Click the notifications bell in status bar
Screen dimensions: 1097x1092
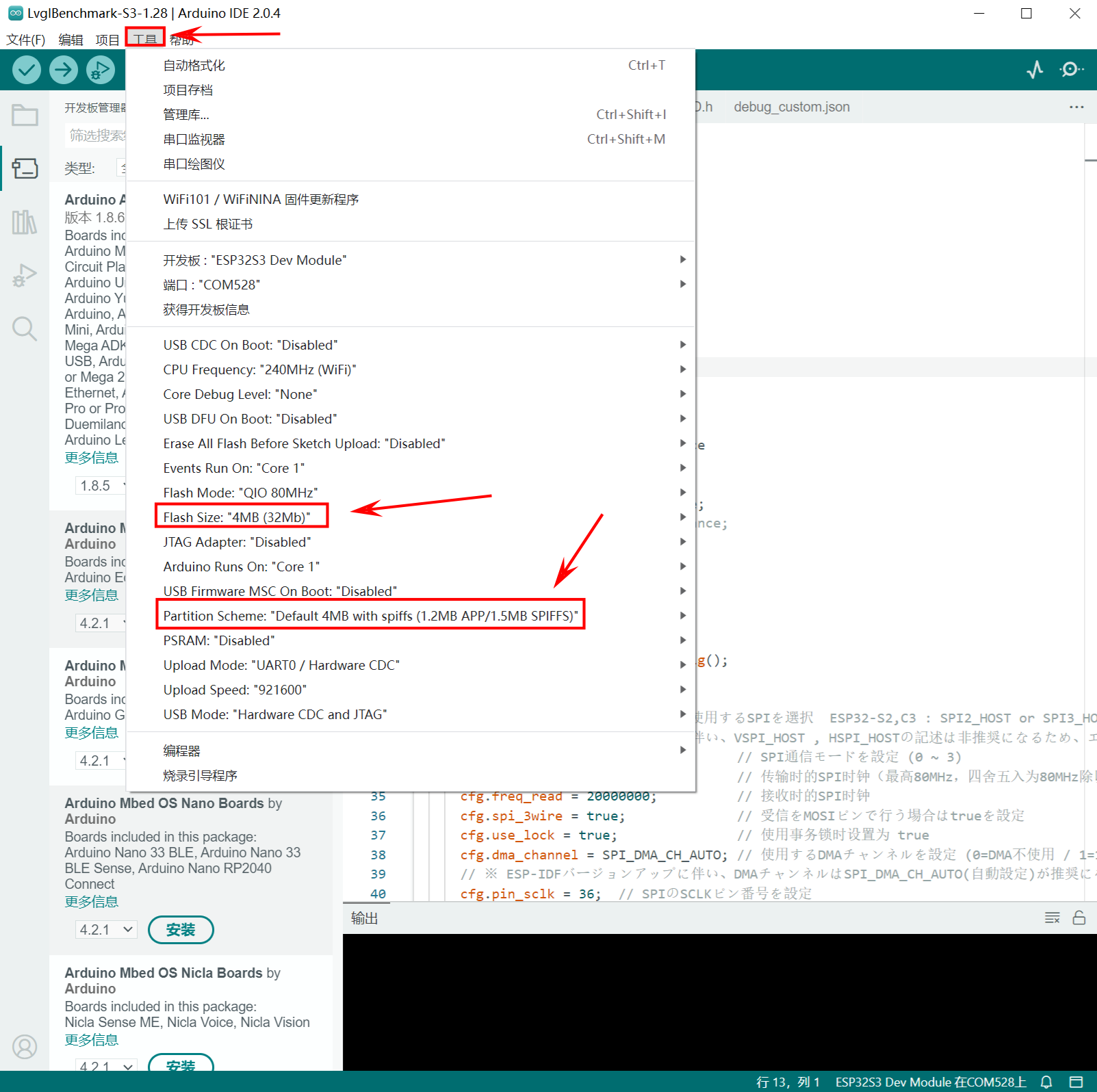pyautogui.click(x=1046, y=1082)
